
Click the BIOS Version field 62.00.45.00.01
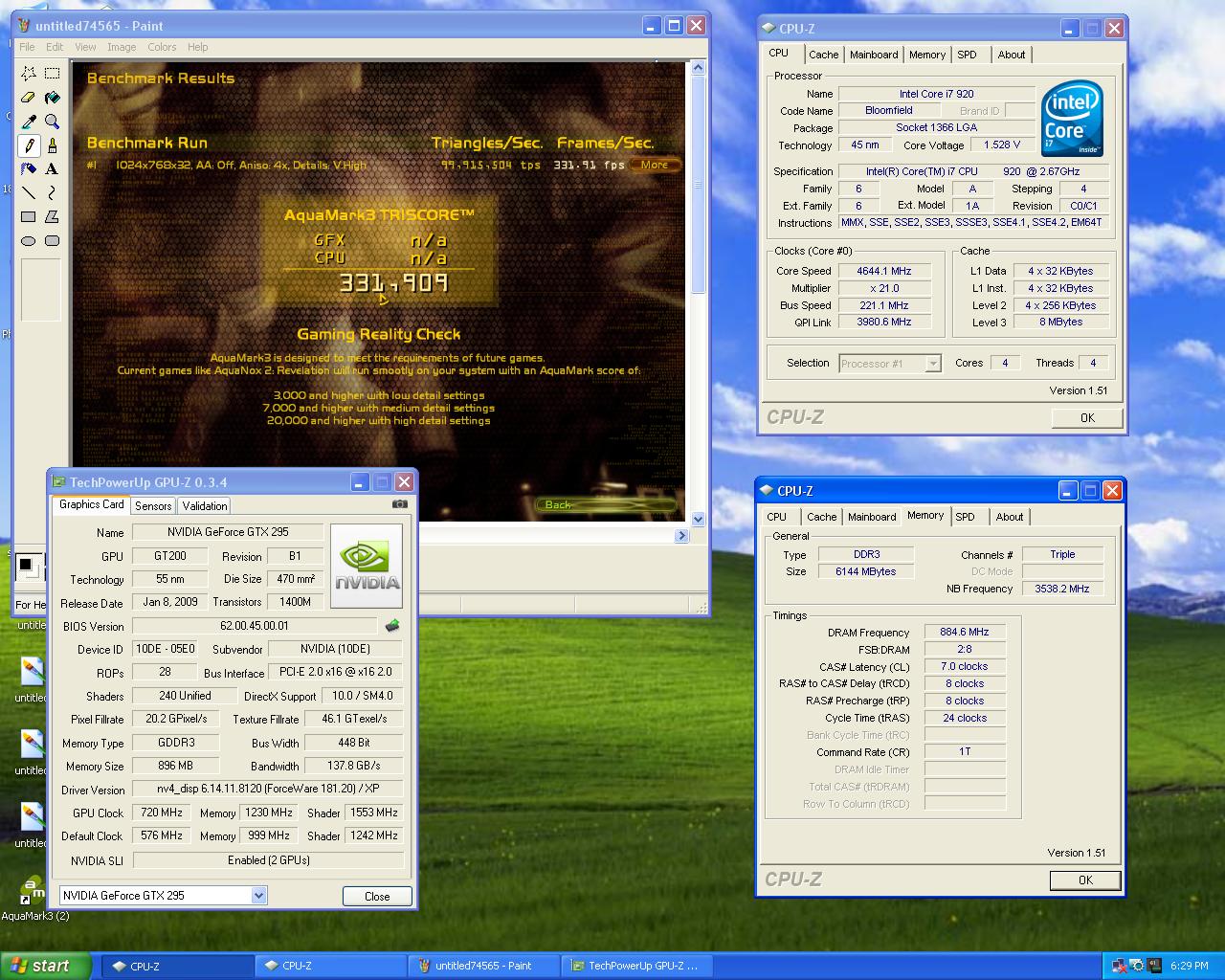point(255,626)
